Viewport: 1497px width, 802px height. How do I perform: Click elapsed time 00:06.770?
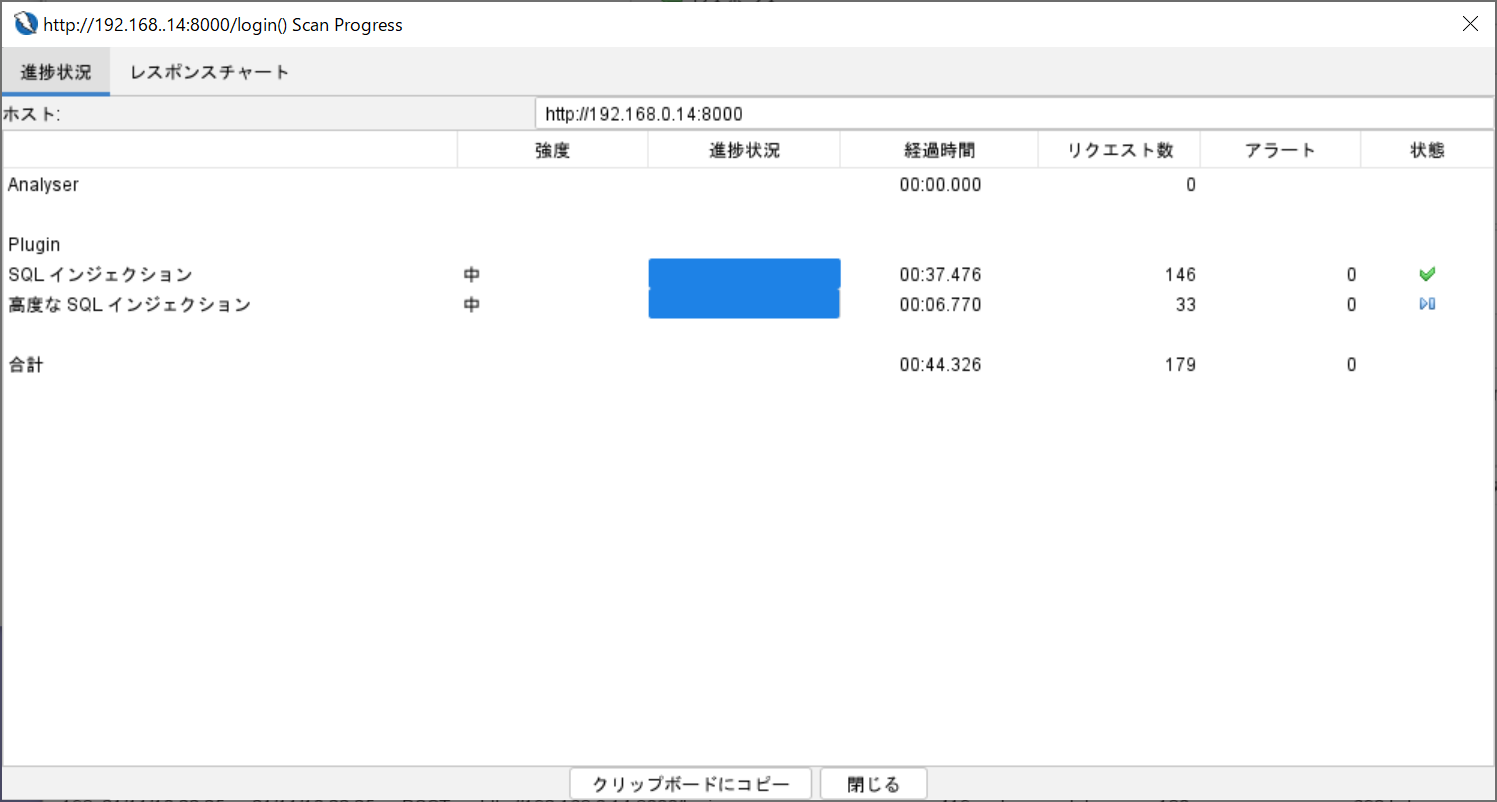pyautogui.click(x=940, y=304)
